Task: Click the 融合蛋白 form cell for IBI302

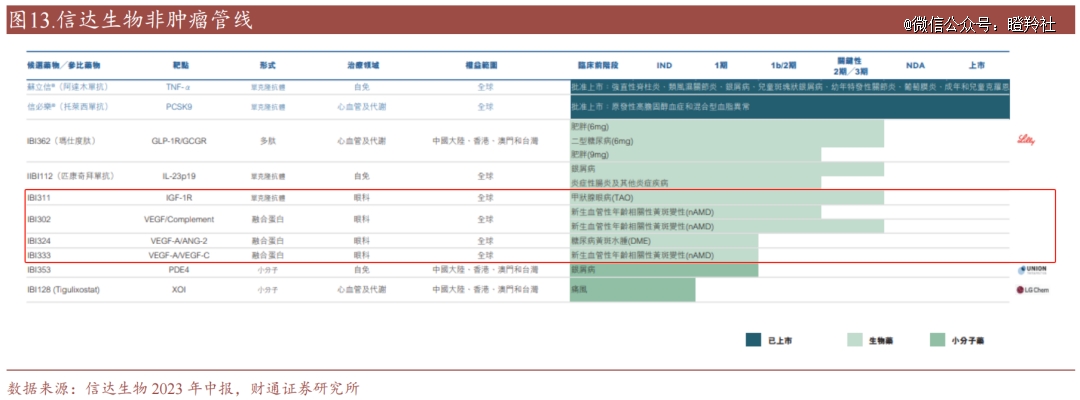Action: tap(268, 220)
